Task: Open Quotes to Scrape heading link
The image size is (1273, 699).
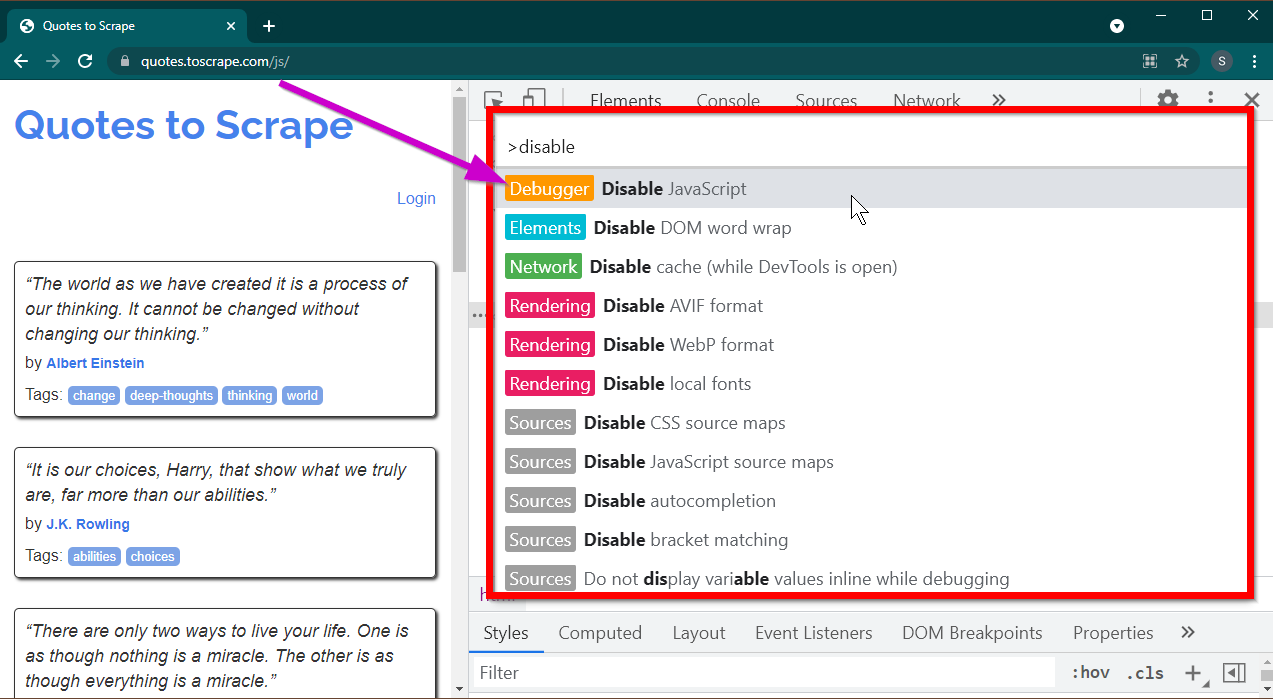Action: tap(184, 126)
